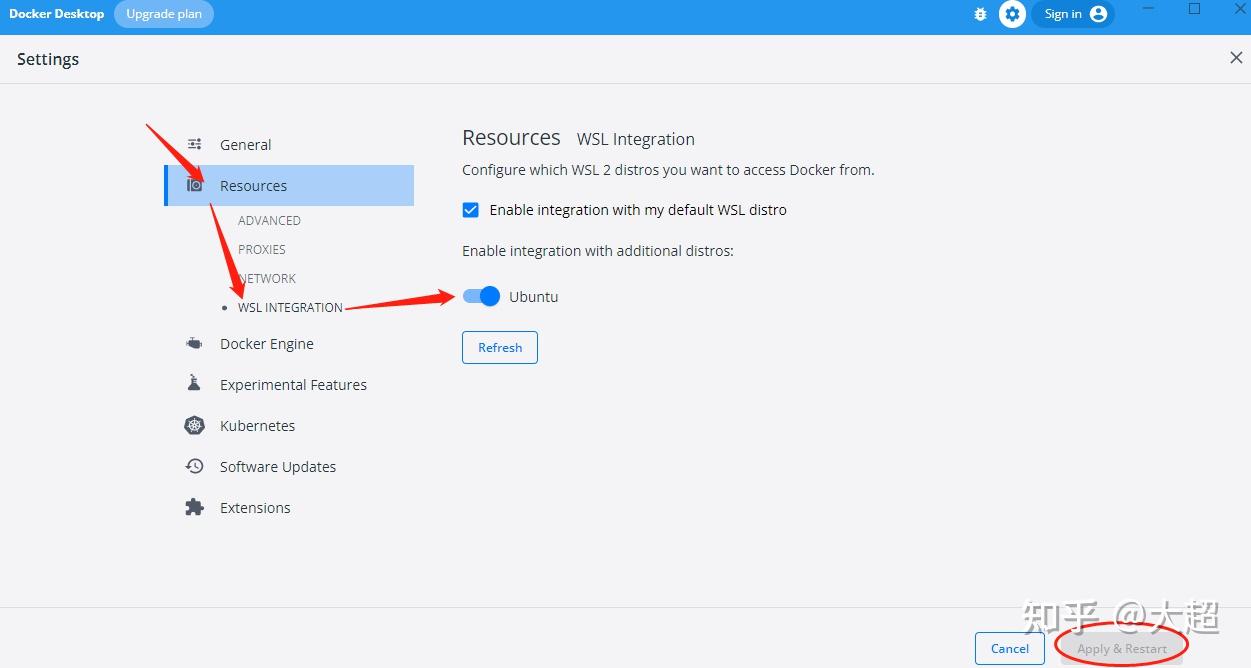Select the Kubernetes helm icon
The height and width of the screenshot is (668, 1251).
click(x=194, y=425)
